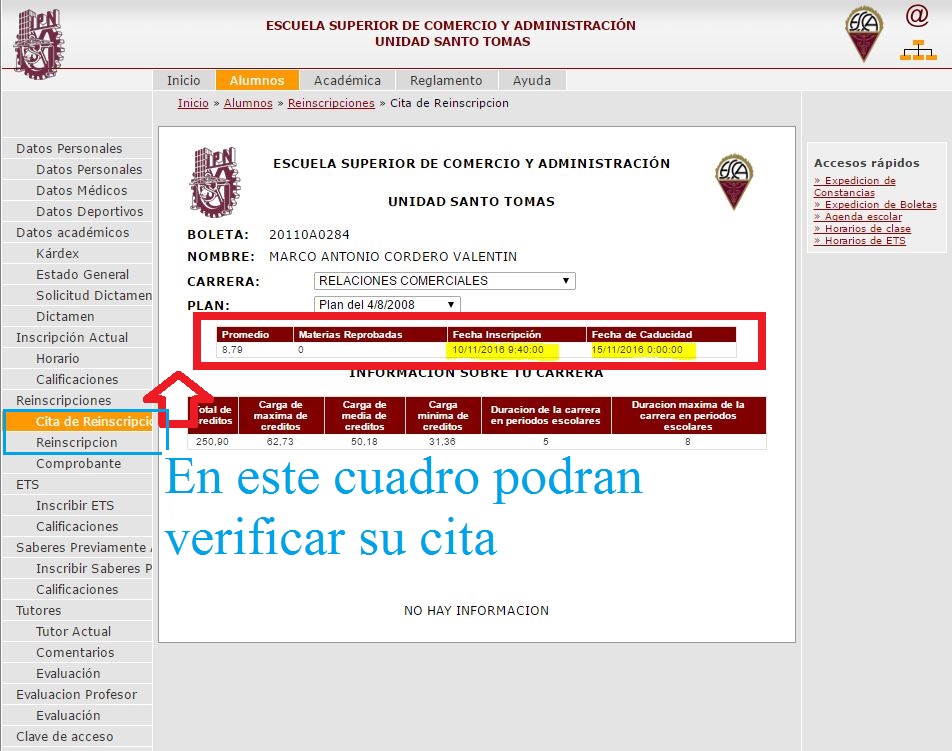Click the total credits value 250.90
Screen dimensions: 952x751
[x=212, y=441]
